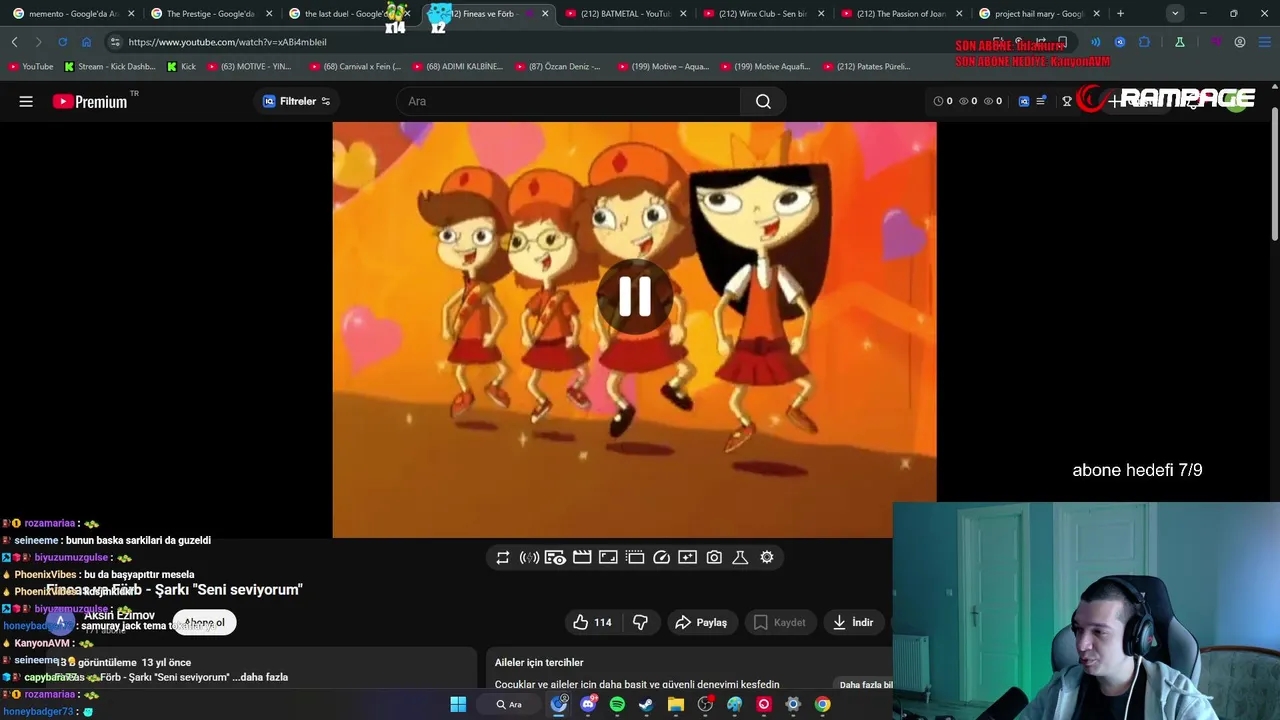1280x720 pixels.
Task: Click the trophy icon in YouTube header
Action: pos(1067,101)
